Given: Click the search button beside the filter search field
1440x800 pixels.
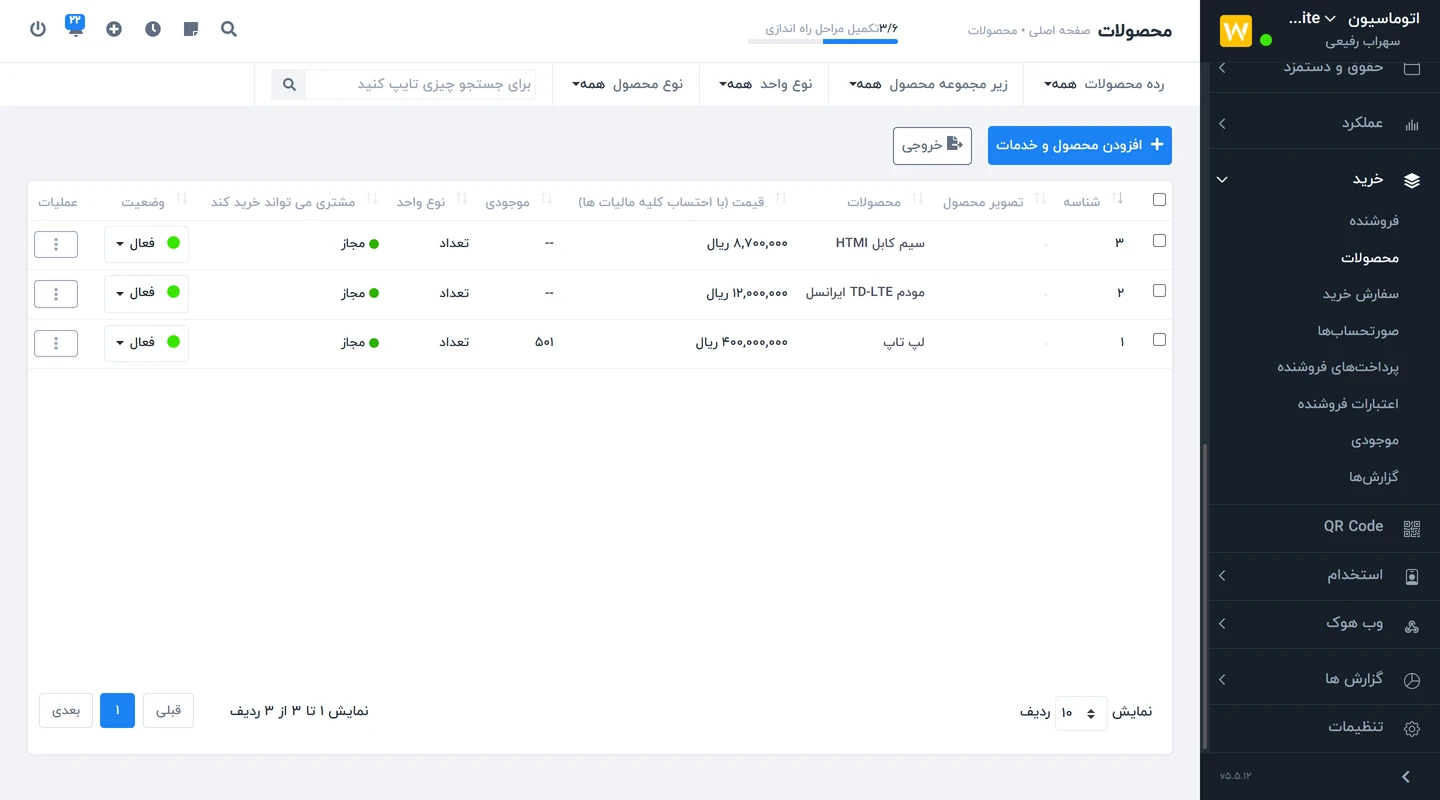Looking at the screenshot, I should pyautogui.click(x=289, y=85).
